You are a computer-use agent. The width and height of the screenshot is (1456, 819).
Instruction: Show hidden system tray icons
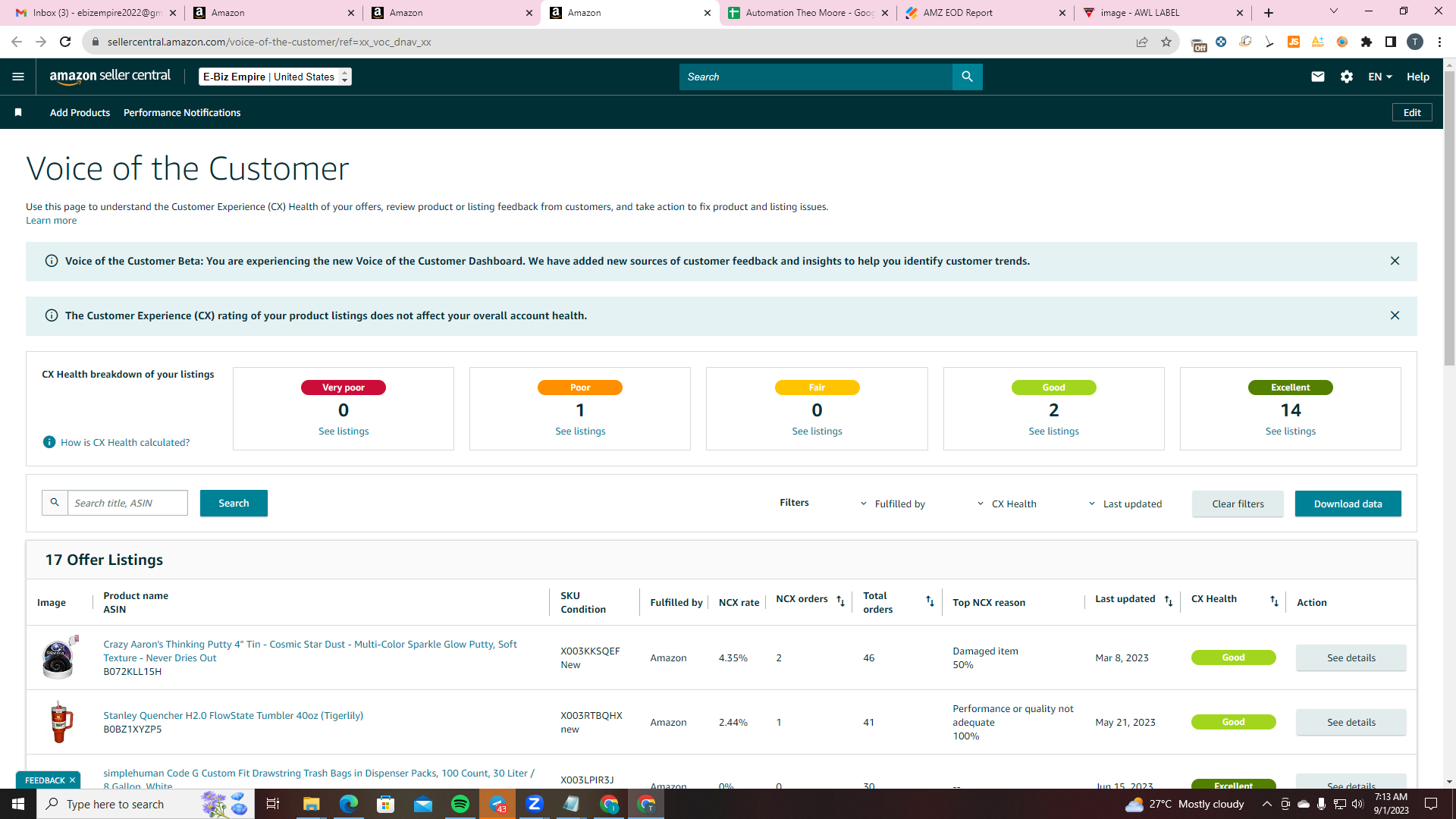click(1267, 804)
